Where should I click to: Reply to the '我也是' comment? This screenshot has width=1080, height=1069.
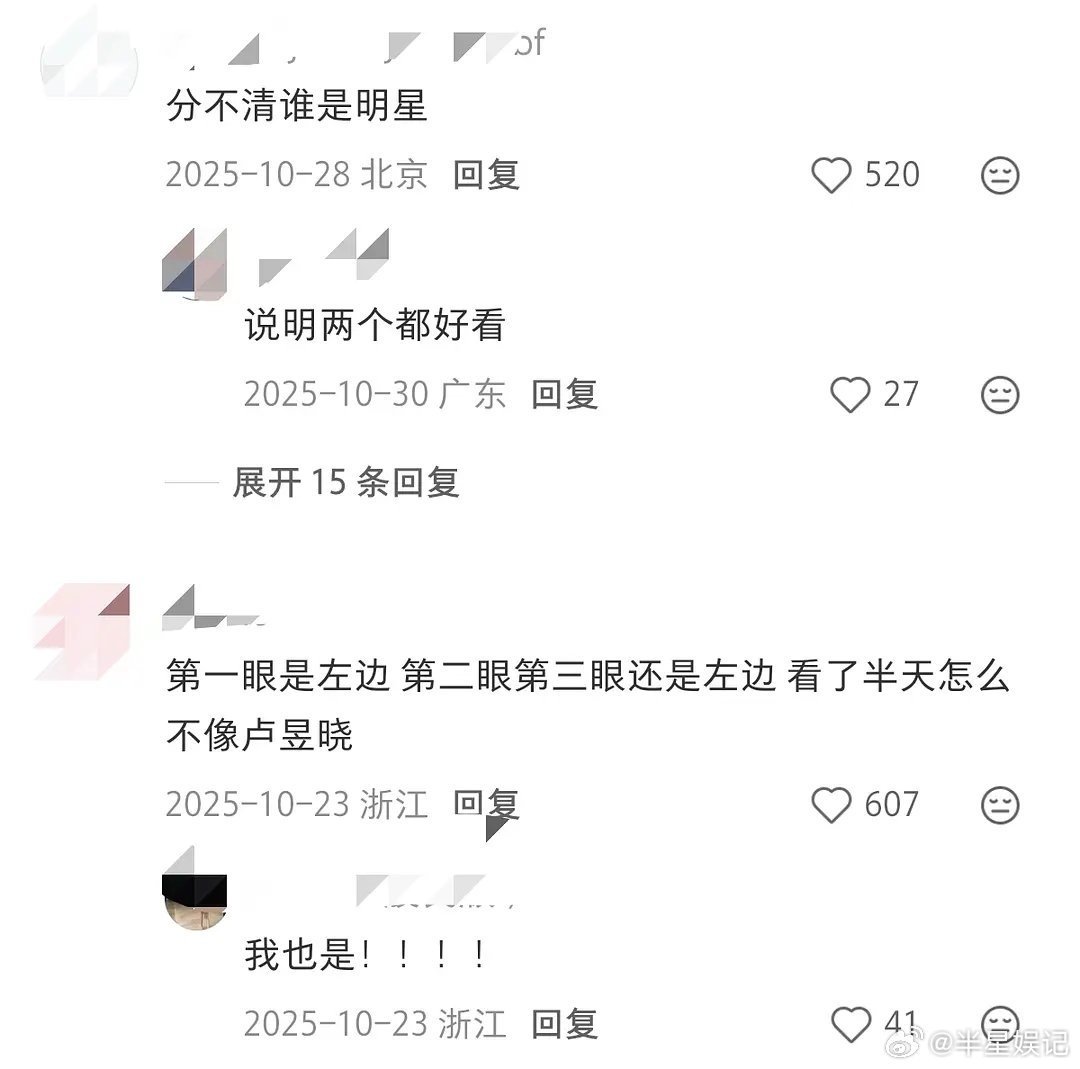[x=565, y=1024]
